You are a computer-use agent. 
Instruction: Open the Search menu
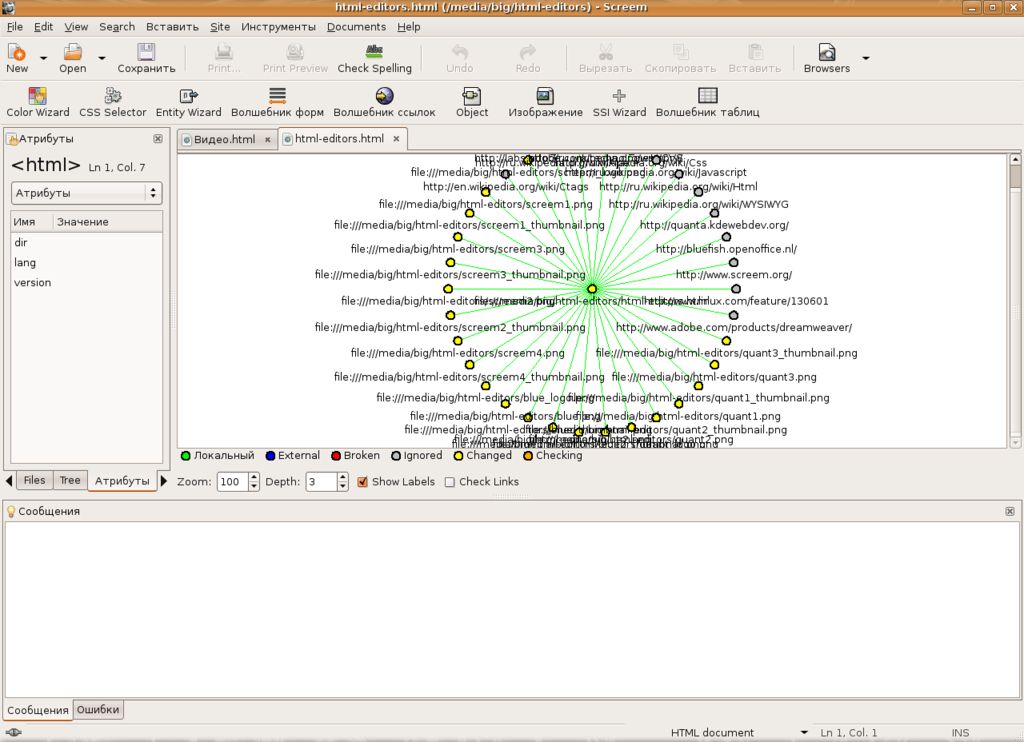(117, 27)
